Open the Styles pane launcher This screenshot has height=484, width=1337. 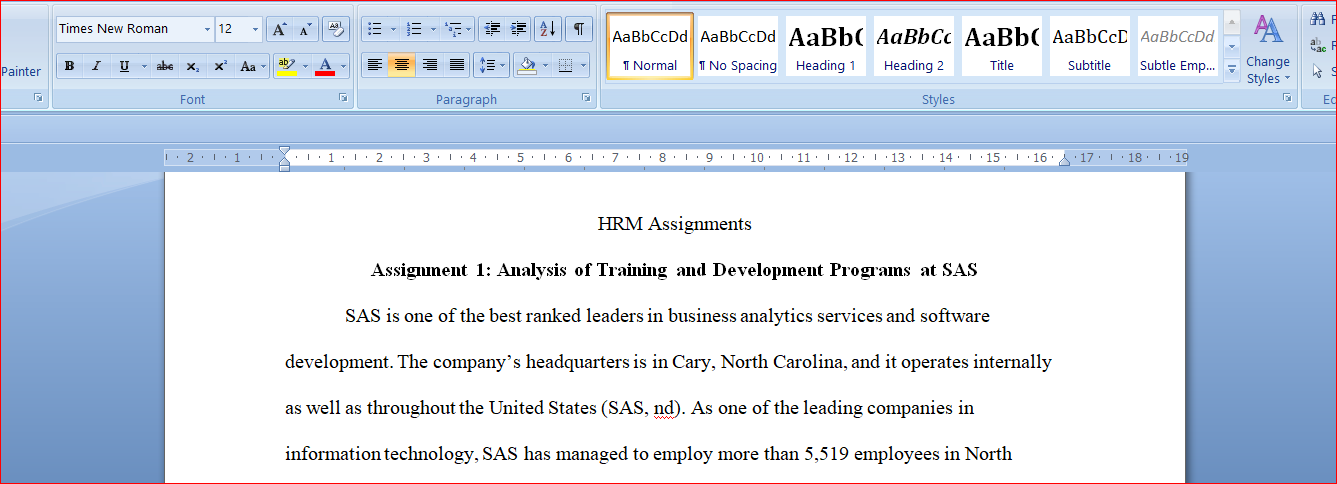(1287, 97)
